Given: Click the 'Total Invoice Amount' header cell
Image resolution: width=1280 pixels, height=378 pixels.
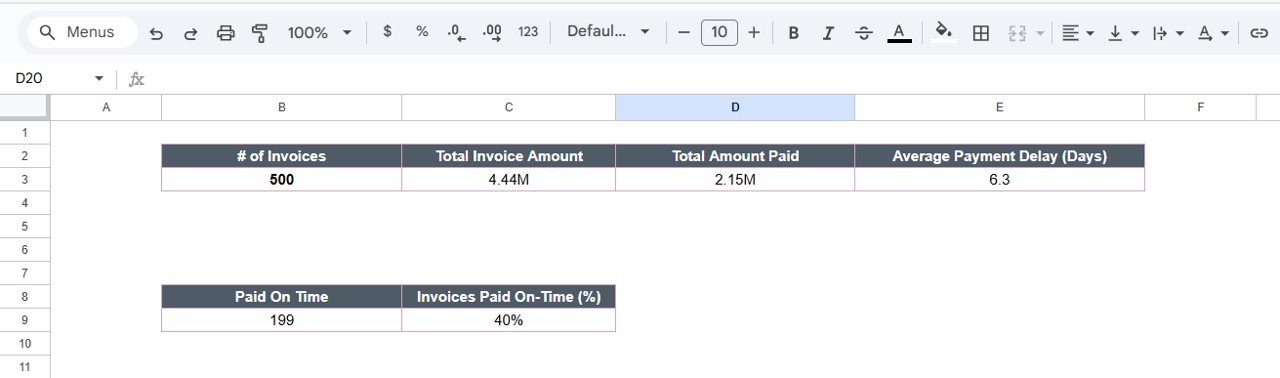Looking at the screenshot, I should click(508, 156).
